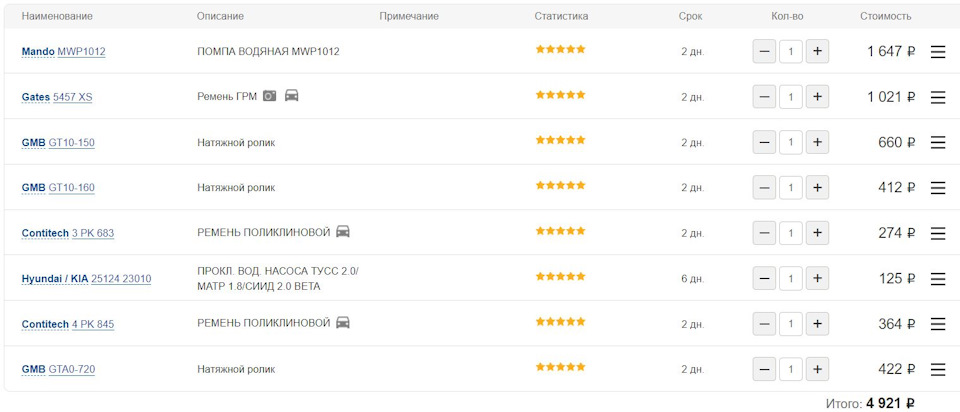This screenshot has height=412, width=960.
Task: Open Mando MWP1012 part link
Action: [x=81, y=51]
